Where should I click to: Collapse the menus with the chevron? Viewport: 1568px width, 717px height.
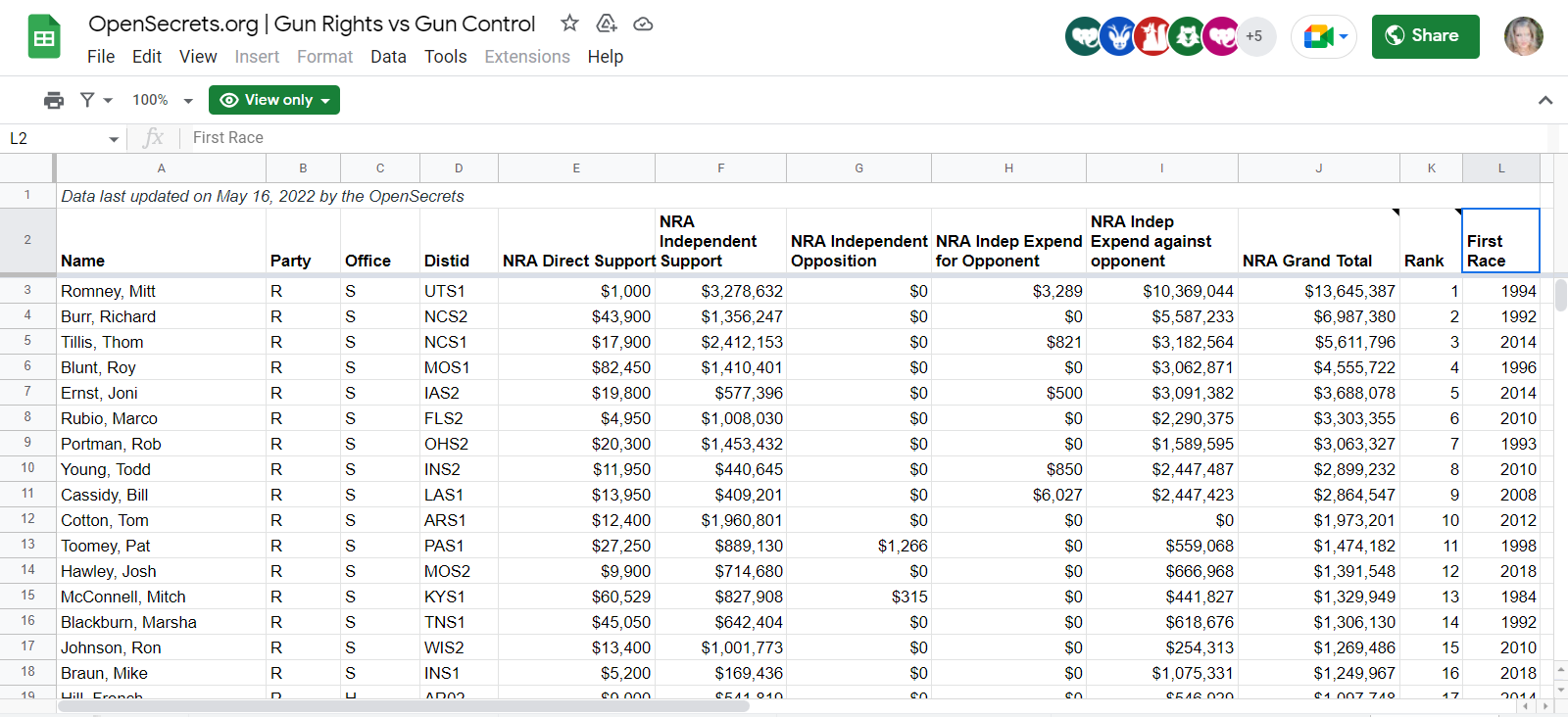pyautogui.click(x=1545, y=100)
